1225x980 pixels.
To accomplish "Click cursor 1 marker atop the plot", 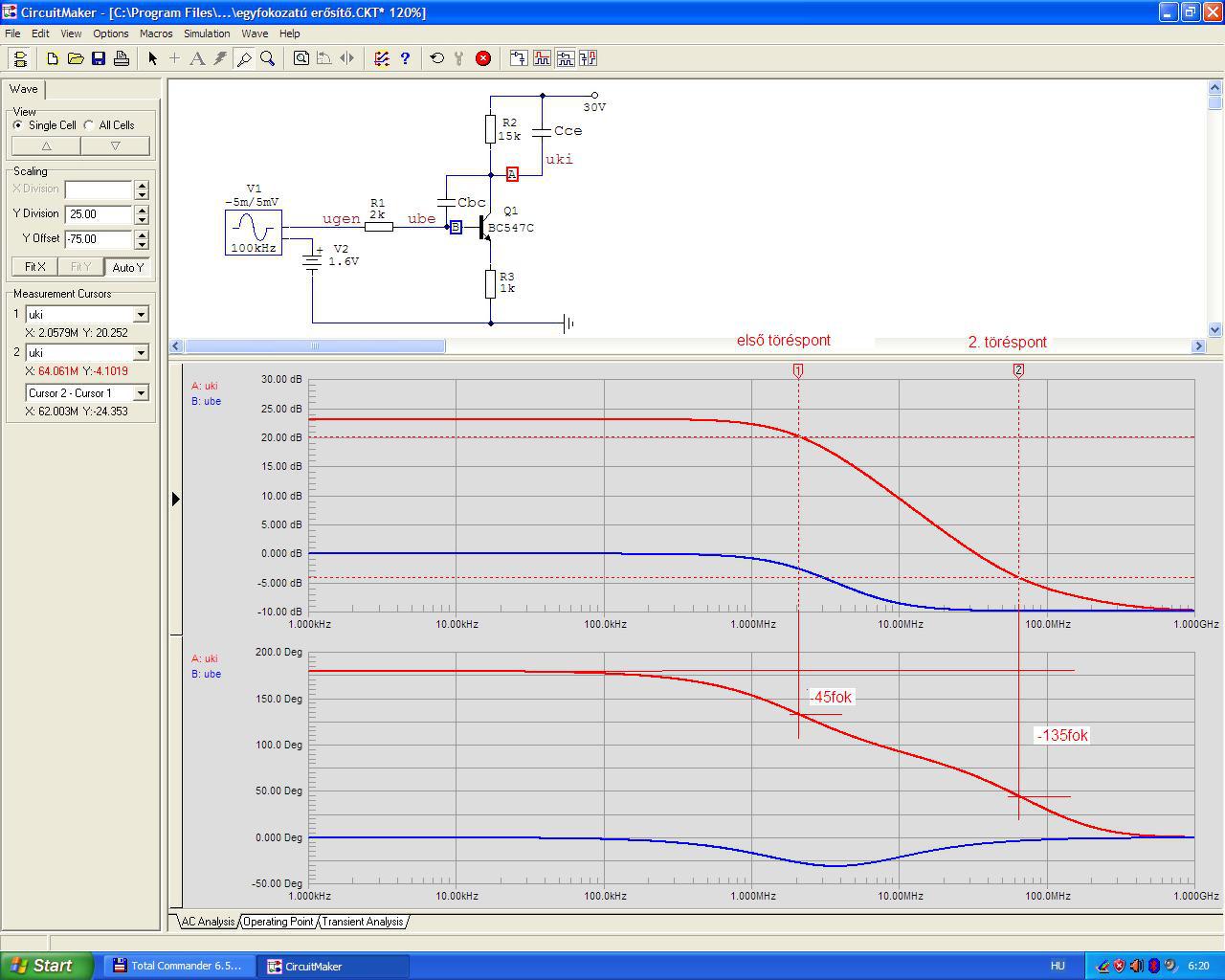I will [x=798, y=370].
